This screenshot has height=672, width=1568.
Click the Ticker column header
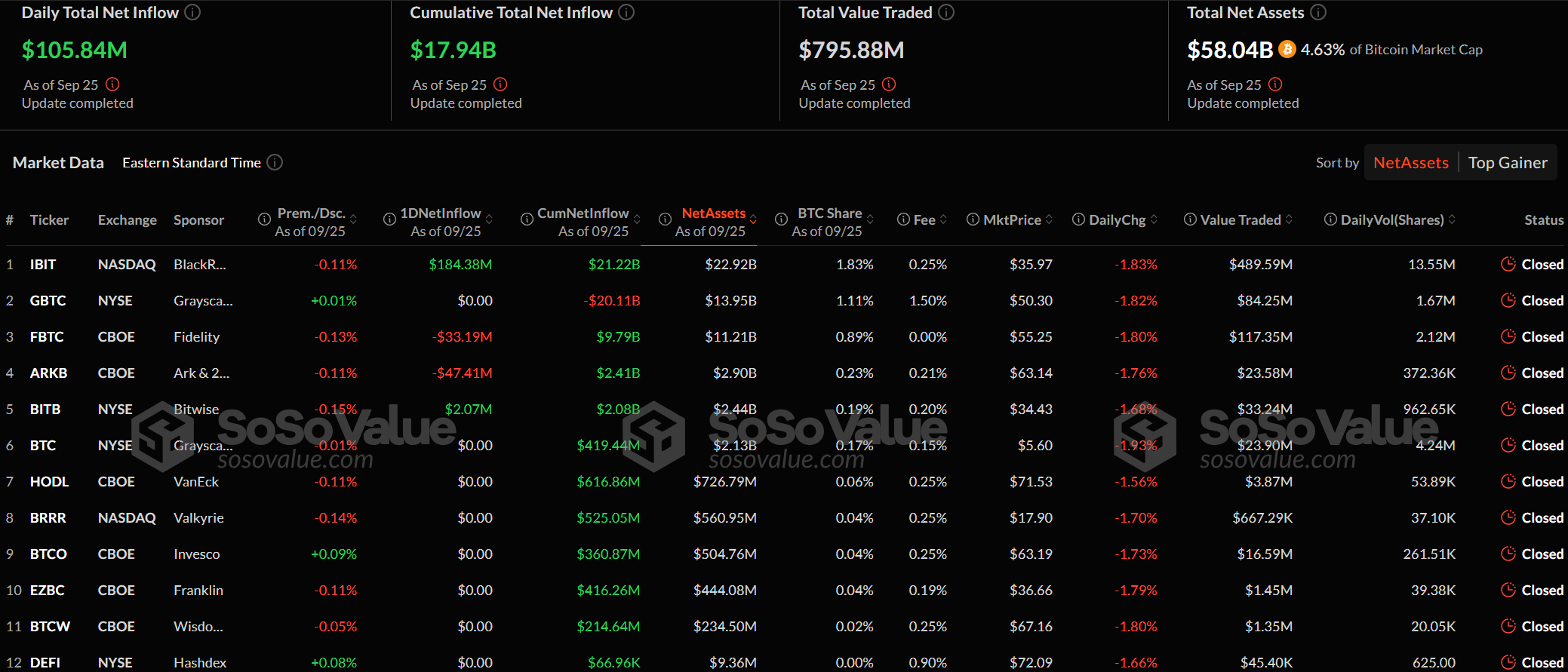(49, 219)
